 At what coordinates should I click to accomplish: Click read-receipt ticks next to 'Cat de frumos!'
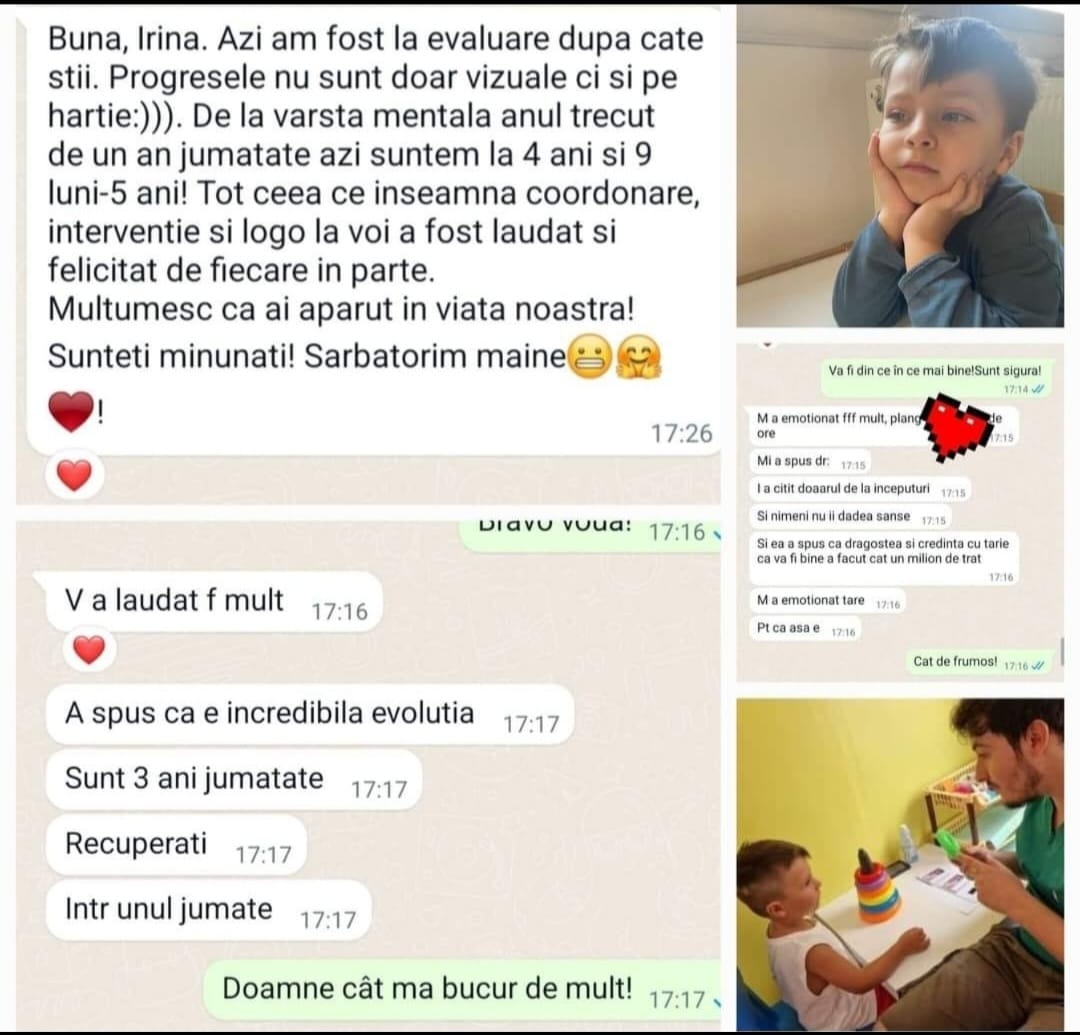tap(1039, 666)
